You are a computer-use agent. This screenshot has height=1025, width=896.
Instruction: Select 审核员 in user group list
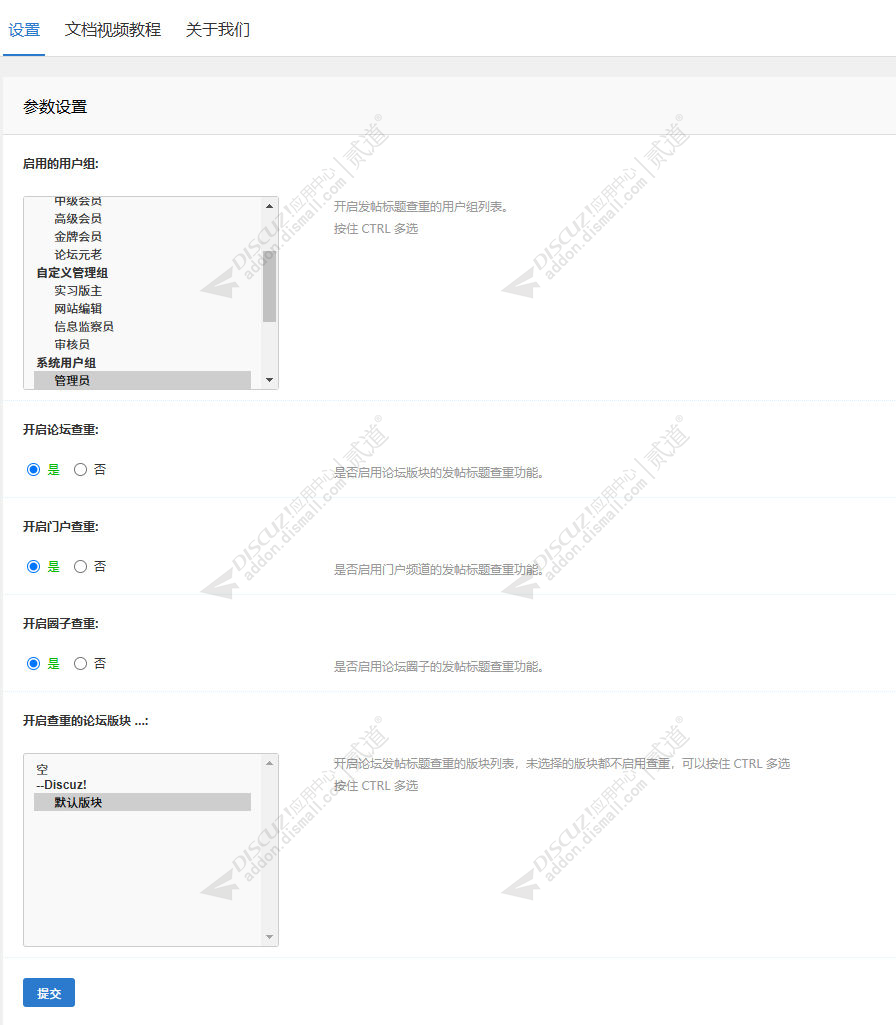pyautogui.click(x=142, y=344)
